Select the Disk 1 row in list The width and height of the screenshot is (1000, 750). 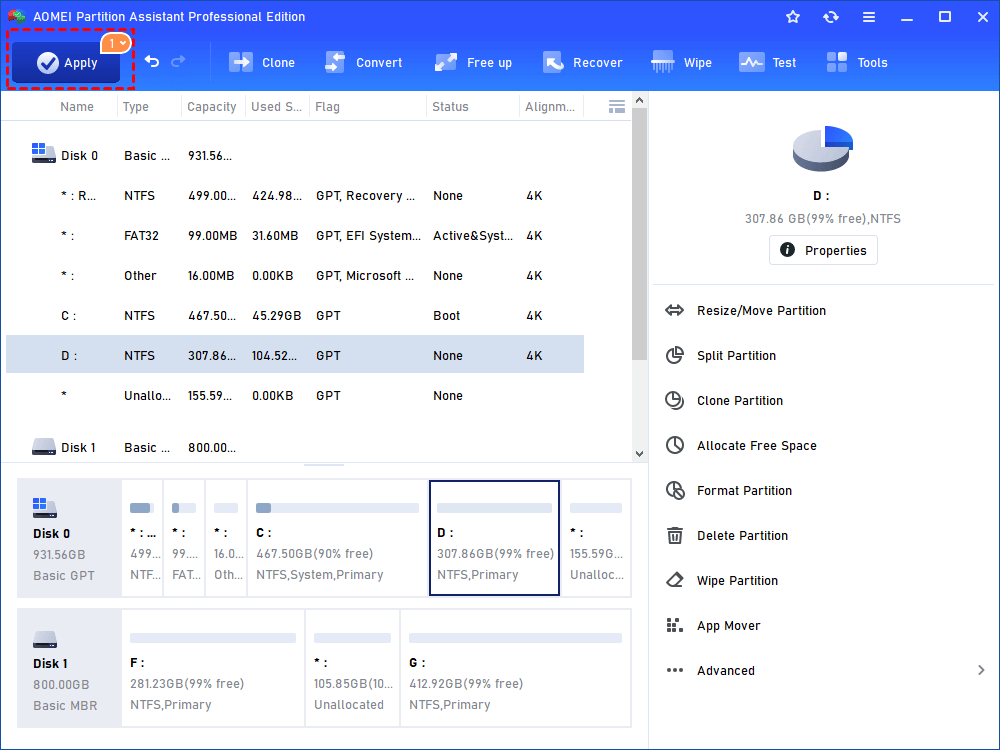[x=295, y=448]
